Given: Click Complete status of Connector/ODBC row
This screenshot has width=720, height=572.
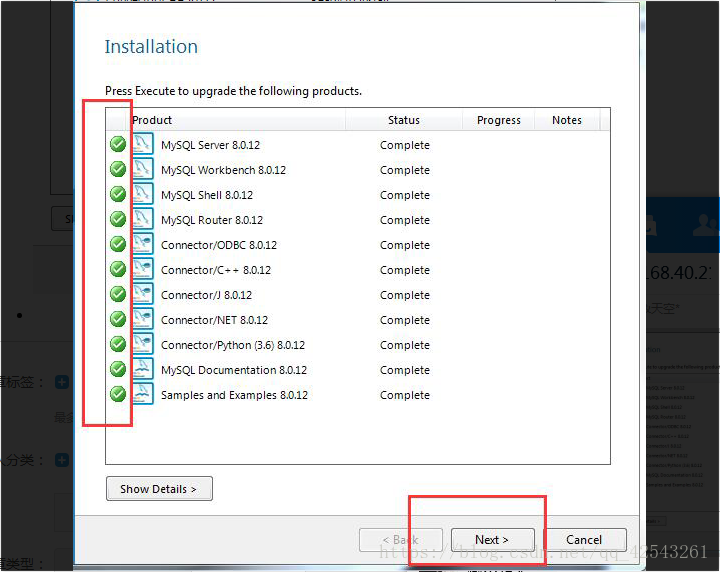Looking at the screenshot, I should pos(405,245).
